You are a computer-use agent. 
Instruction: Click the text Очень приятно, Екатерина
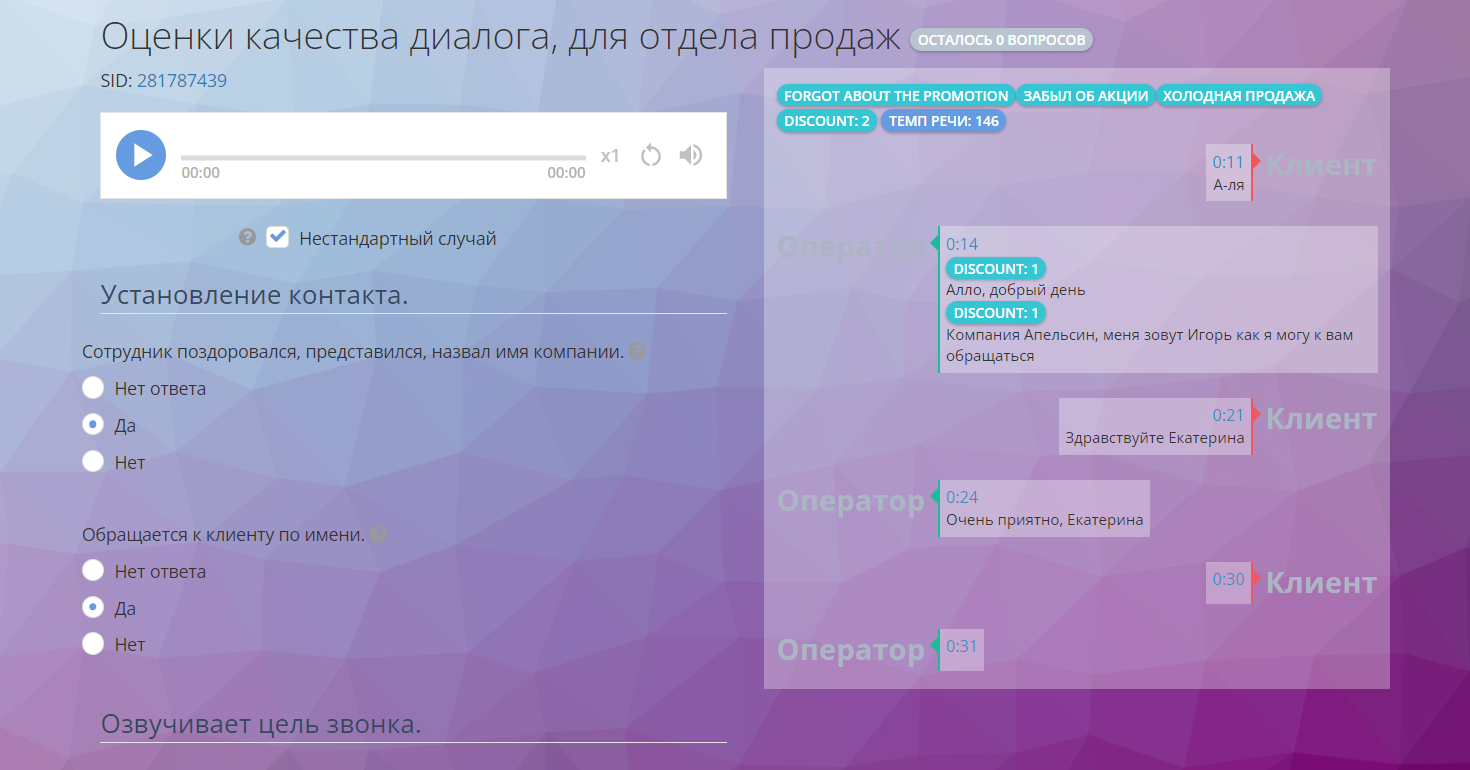pos(1045,520)
